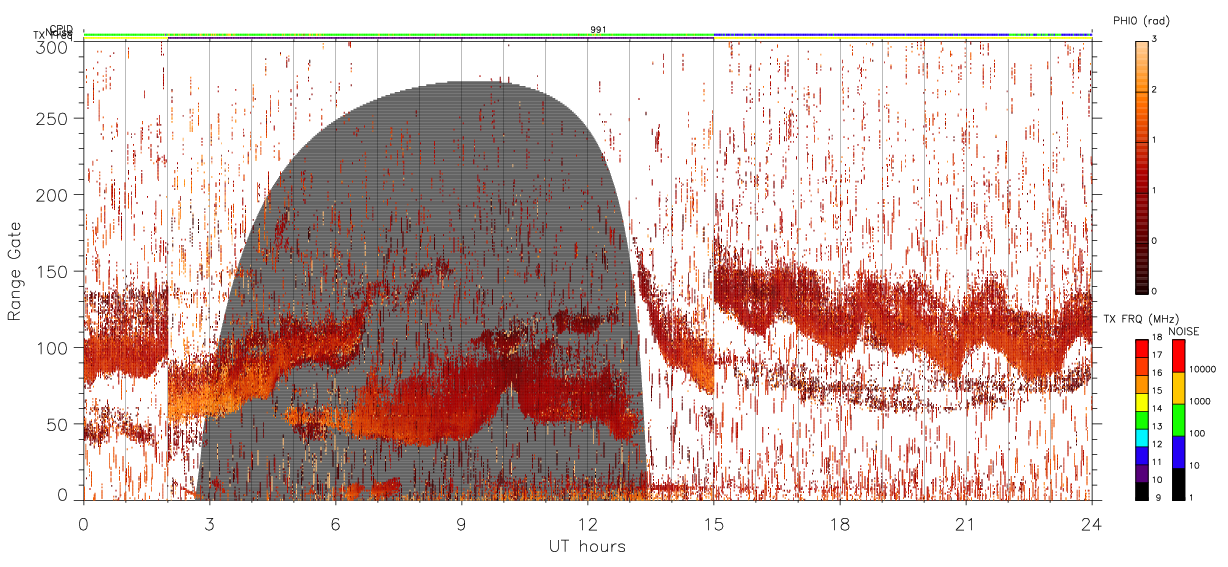
Task: Click the 14 label on TX FRQ legend
Action: [x=1156, y=409]
